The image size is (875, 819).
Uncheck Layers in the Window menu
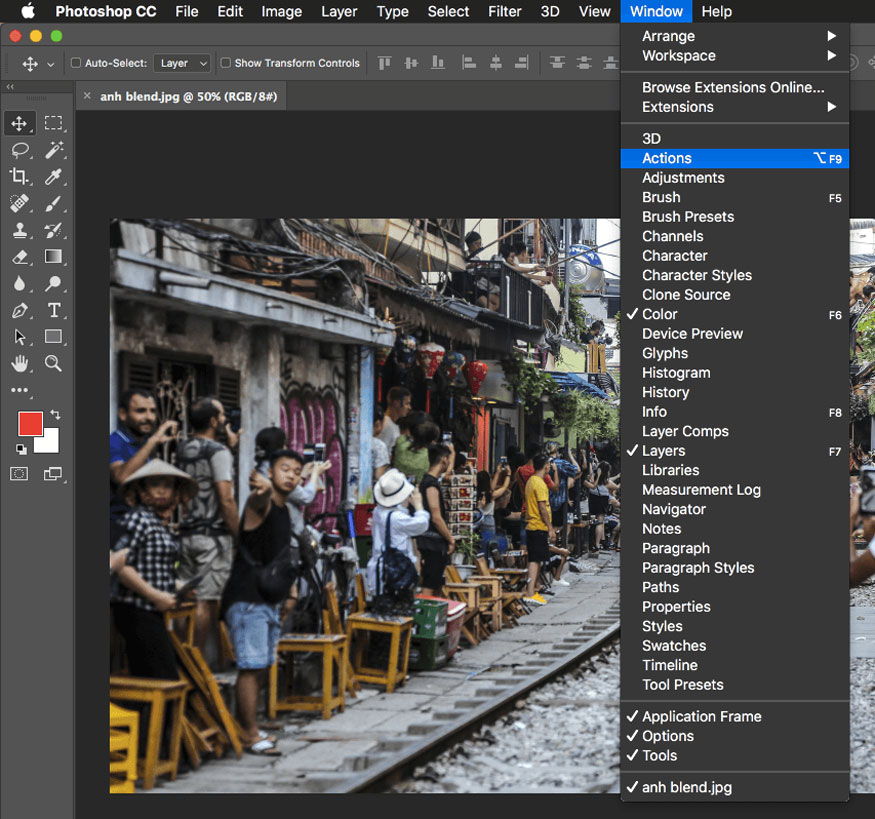coord(664,451)
